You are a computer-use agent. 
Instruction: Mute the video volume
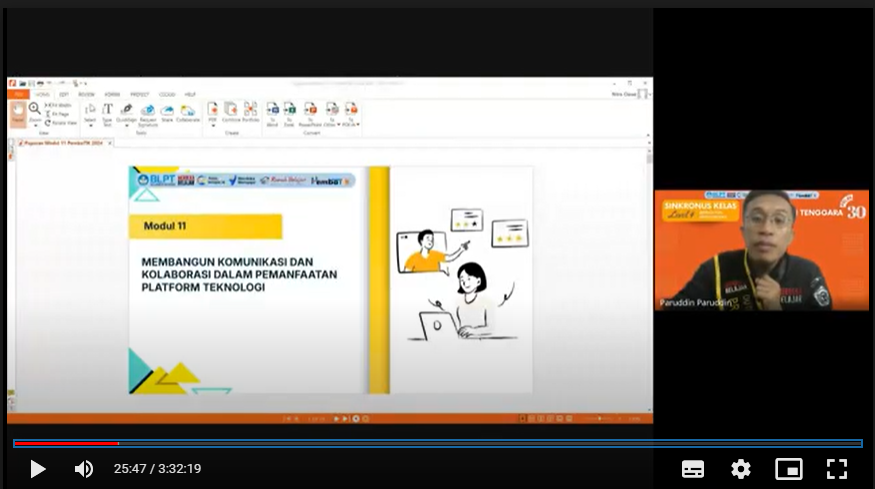[84, 469]
